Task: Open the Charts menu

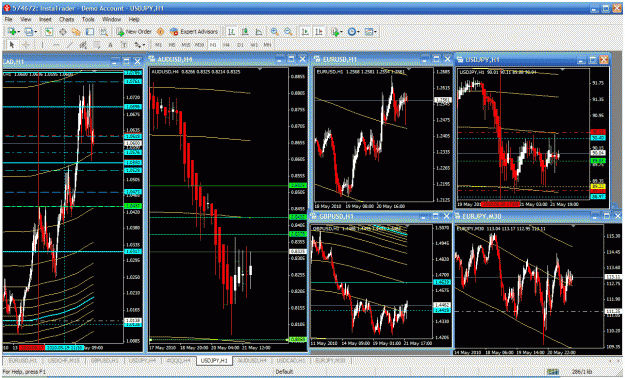Action: tap(67, 19)
